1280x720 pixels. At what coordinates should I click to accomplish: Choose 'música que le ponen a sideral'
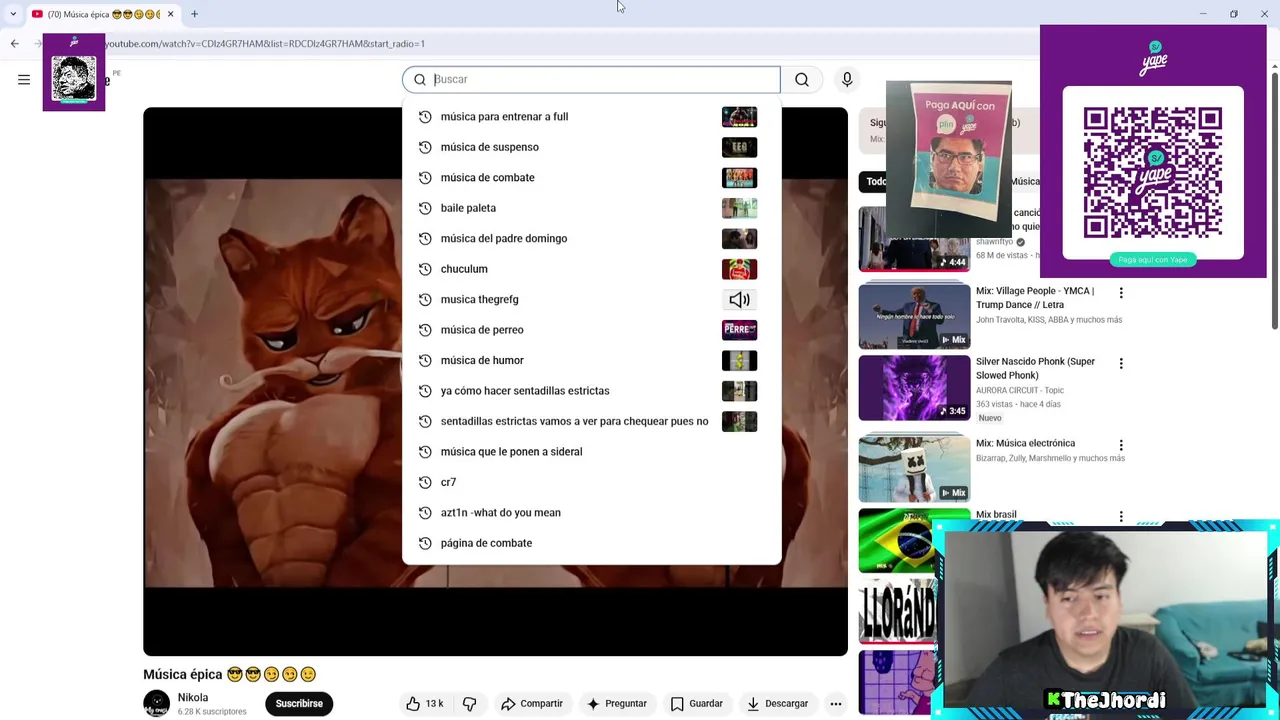(x=591, y=452)
